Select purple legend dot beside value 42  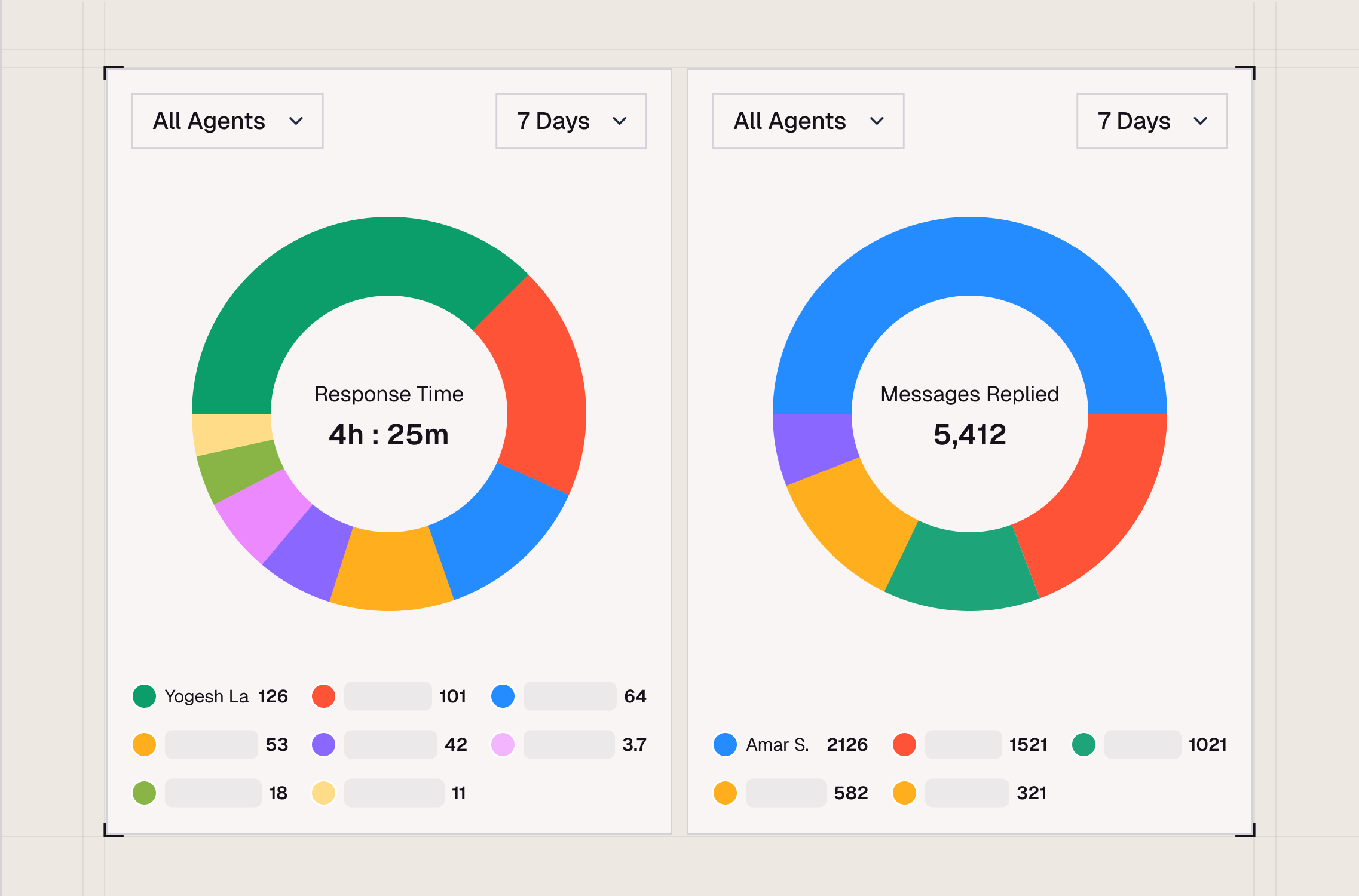tap(323, 744)
